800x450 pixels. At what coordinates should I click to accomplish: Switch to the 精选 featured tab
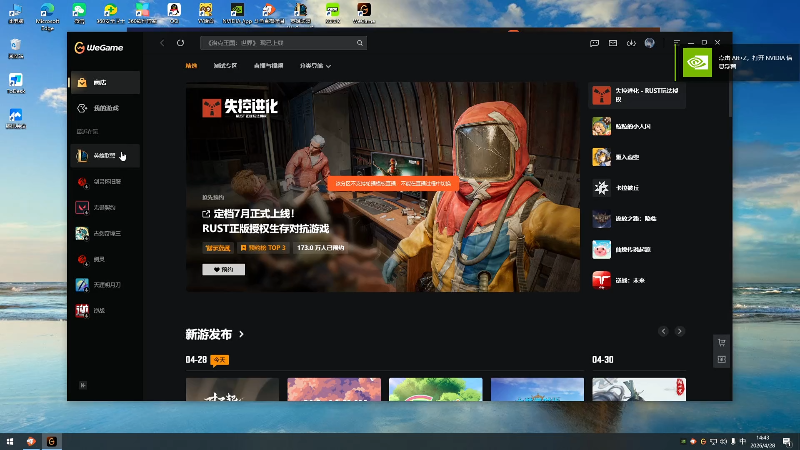pos(191,66)
